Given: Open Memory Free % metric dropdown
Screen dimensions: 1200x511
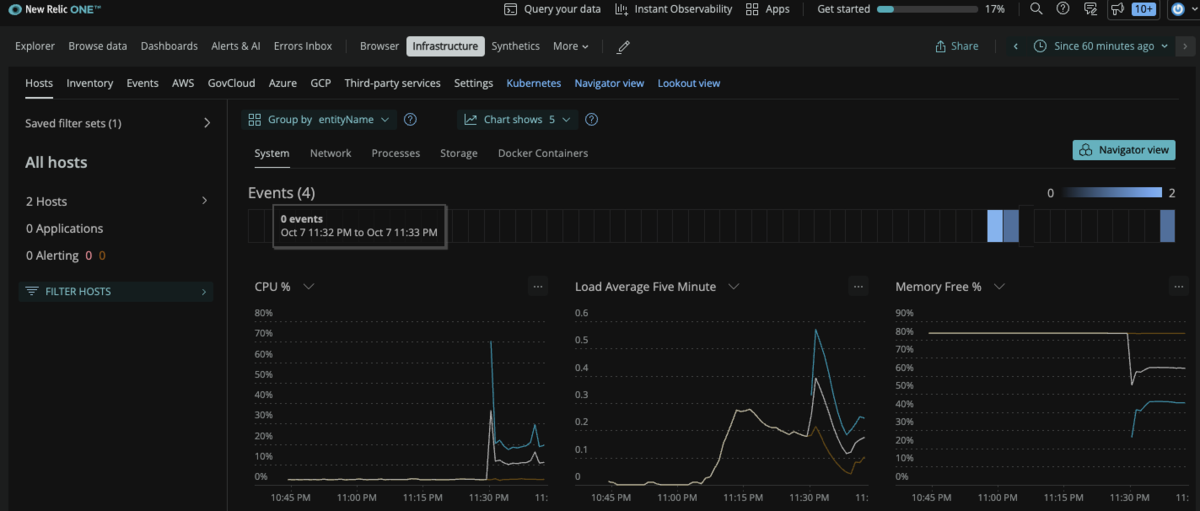Looking at the screenshot, I should tap(999, 286).
